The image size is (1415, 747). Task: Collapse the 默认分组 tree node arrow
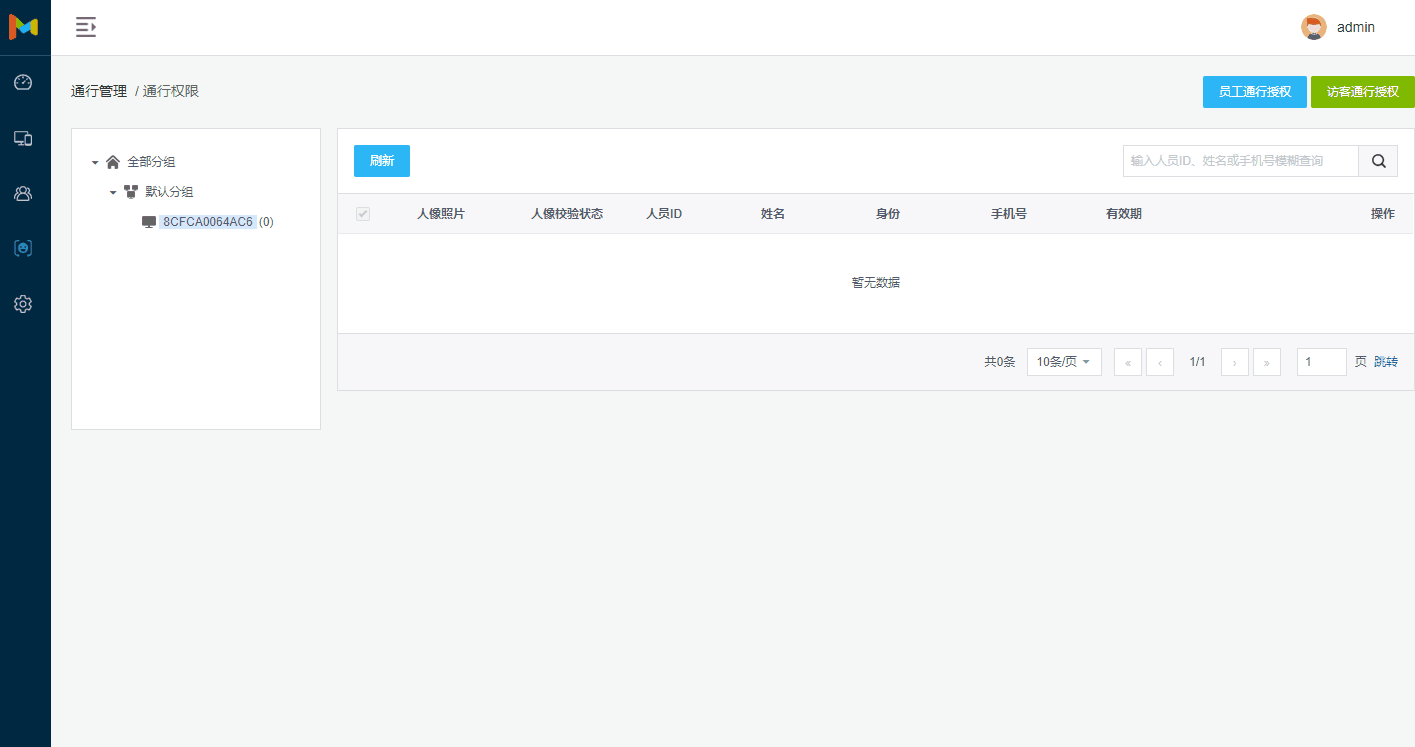[113, 192]
